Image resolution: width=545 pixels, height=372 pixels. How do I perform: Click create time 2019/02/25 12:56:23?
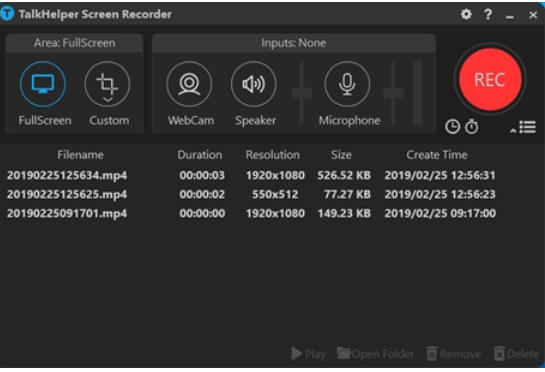pyautogui.click(x=440, y=194)
